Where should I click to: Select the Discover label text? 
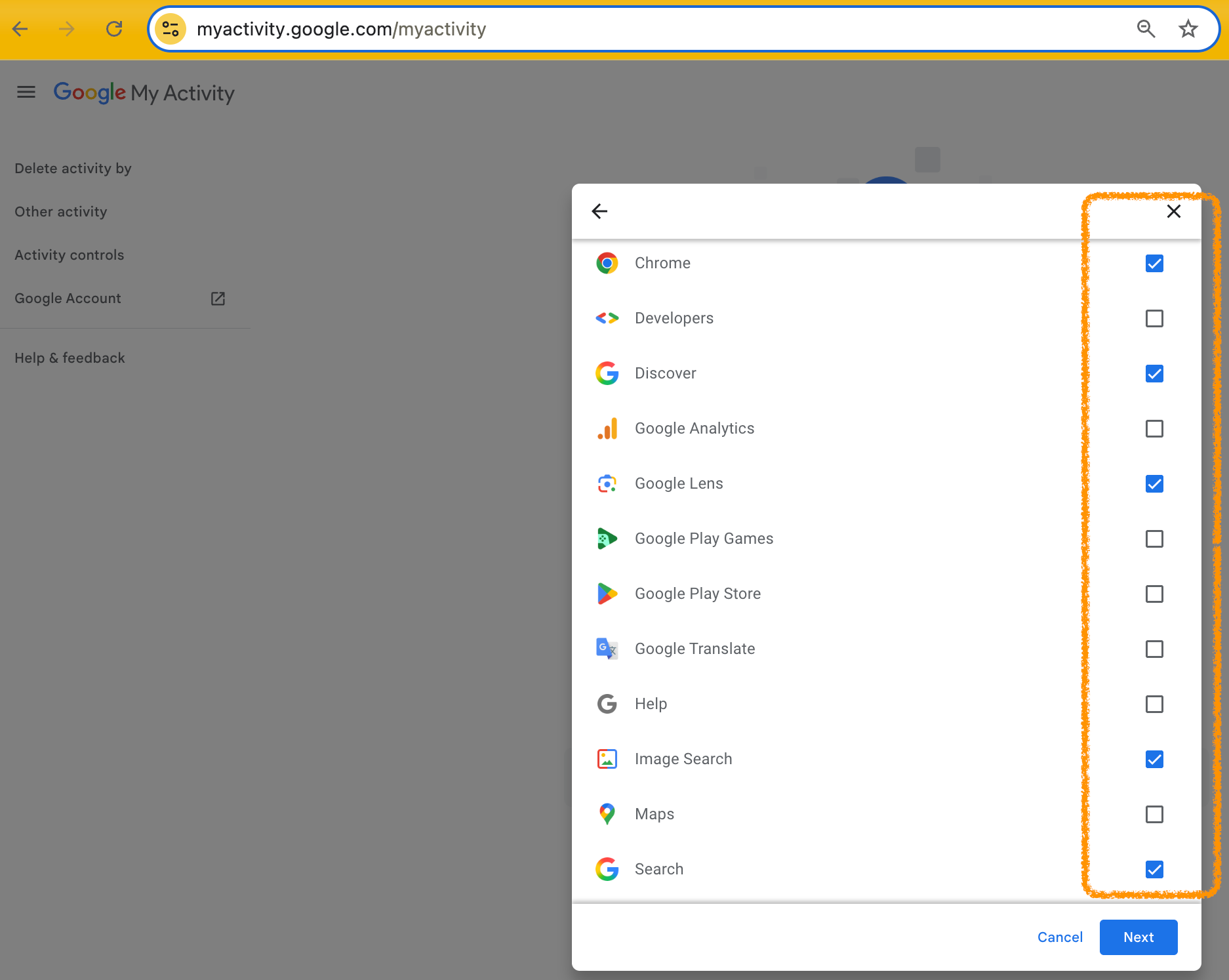pos(666,373)
